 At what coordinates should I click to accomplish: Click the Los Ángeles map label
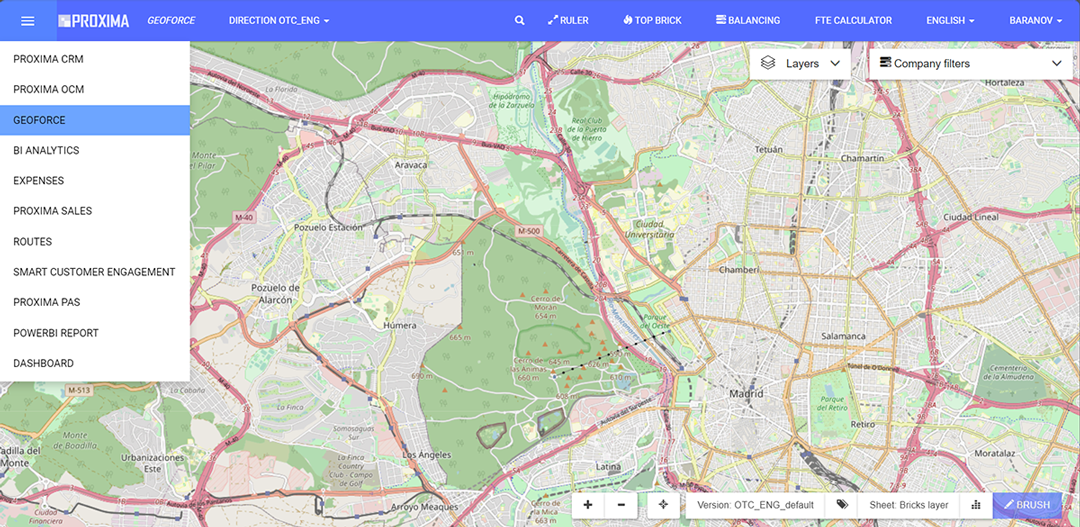426,455
